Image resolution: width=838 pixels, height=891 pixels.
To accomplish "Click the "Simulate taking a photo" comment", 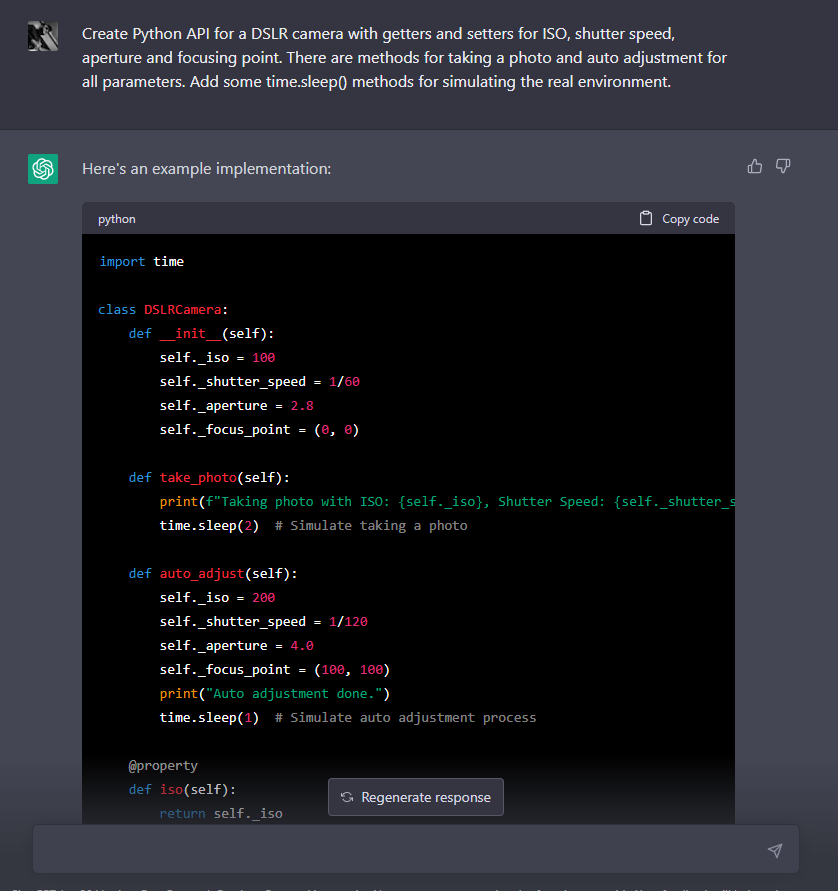I will [x=378, y=525].
